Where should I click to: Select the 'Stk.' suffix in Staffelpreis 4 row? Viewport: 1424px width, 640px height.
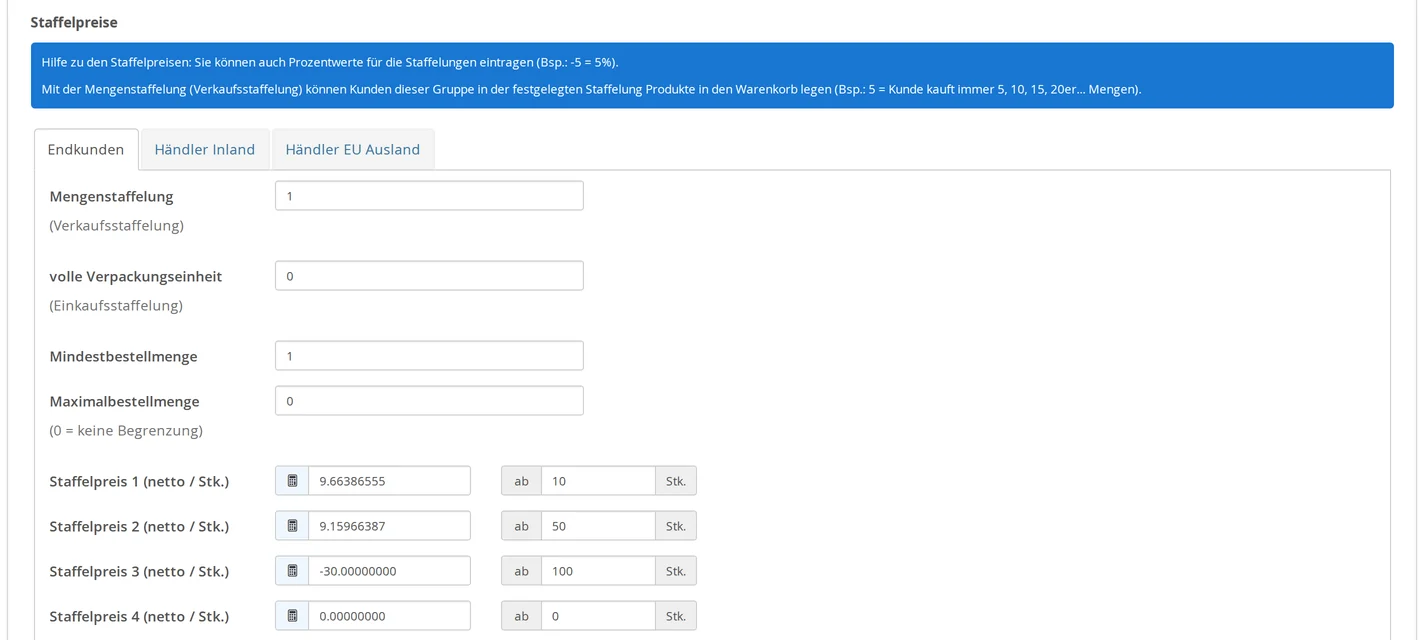pos(676,616)
